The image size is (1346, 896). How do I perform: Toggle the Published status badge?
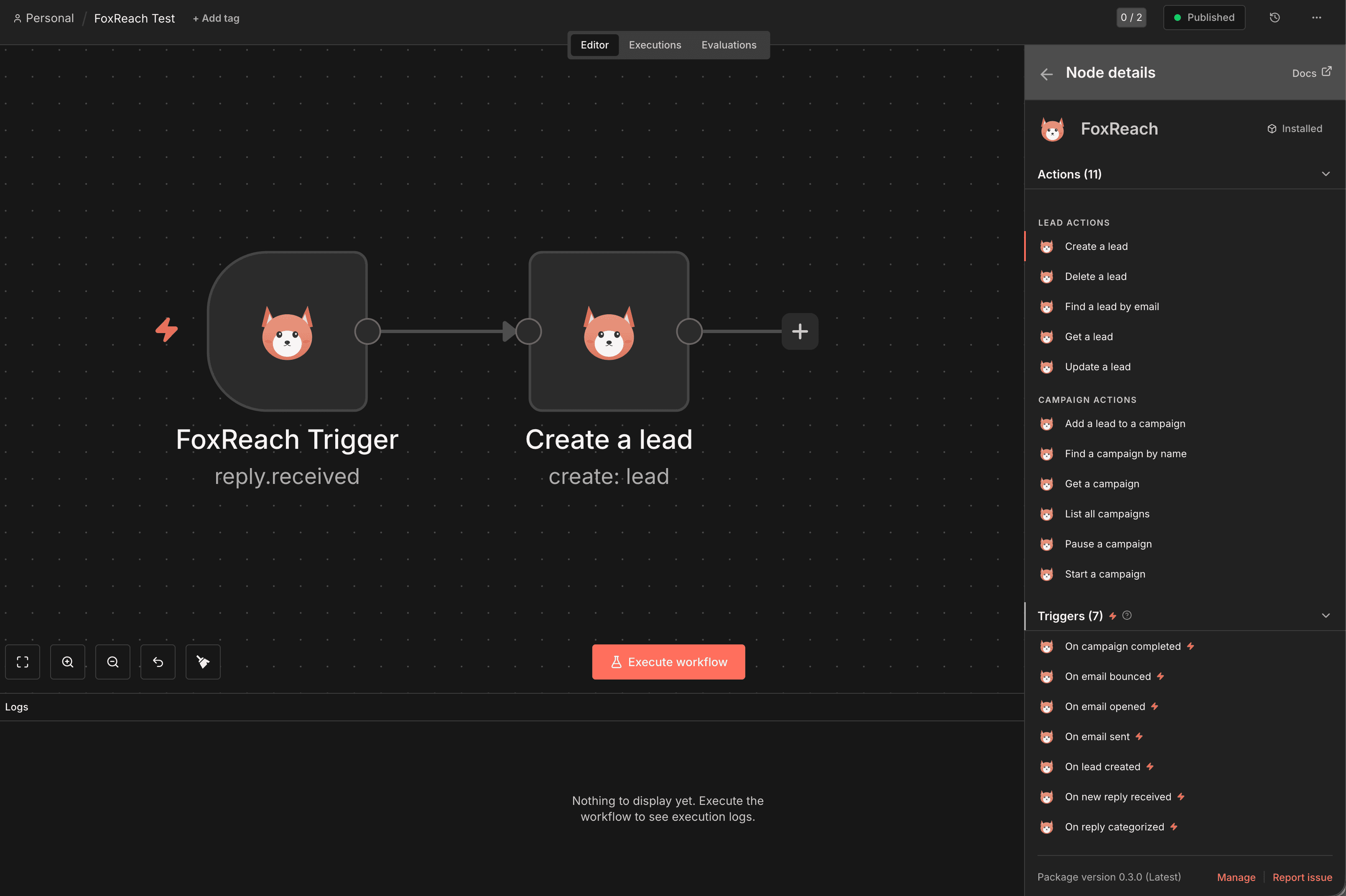[1204, 17]
